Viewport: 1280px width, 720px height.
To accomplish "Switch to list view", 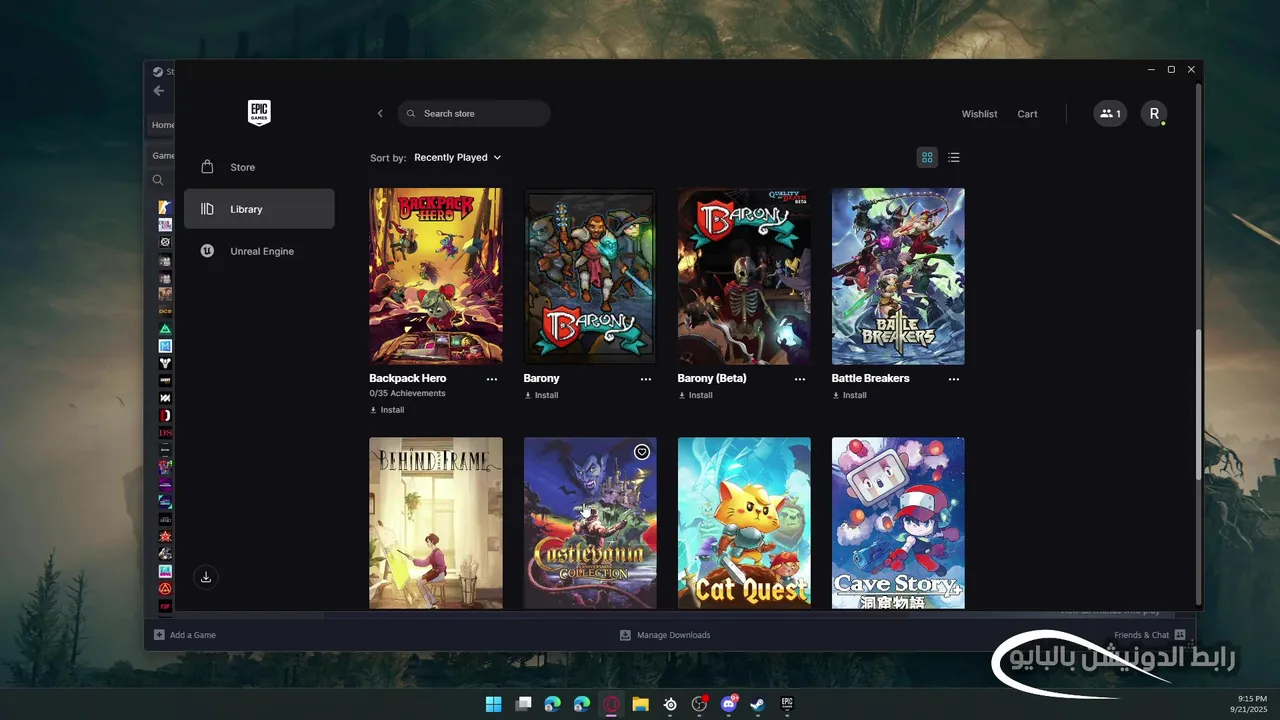I will (x=954, y=157).
